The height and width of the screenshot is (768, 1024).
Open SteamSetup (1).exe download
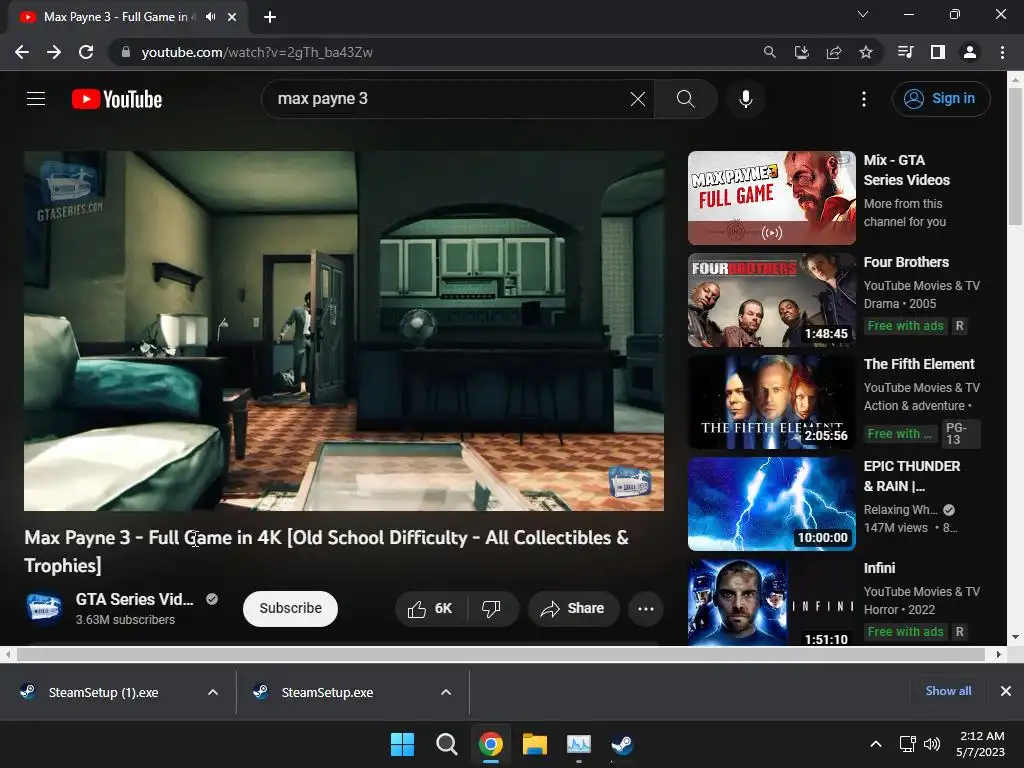point(103,692)
